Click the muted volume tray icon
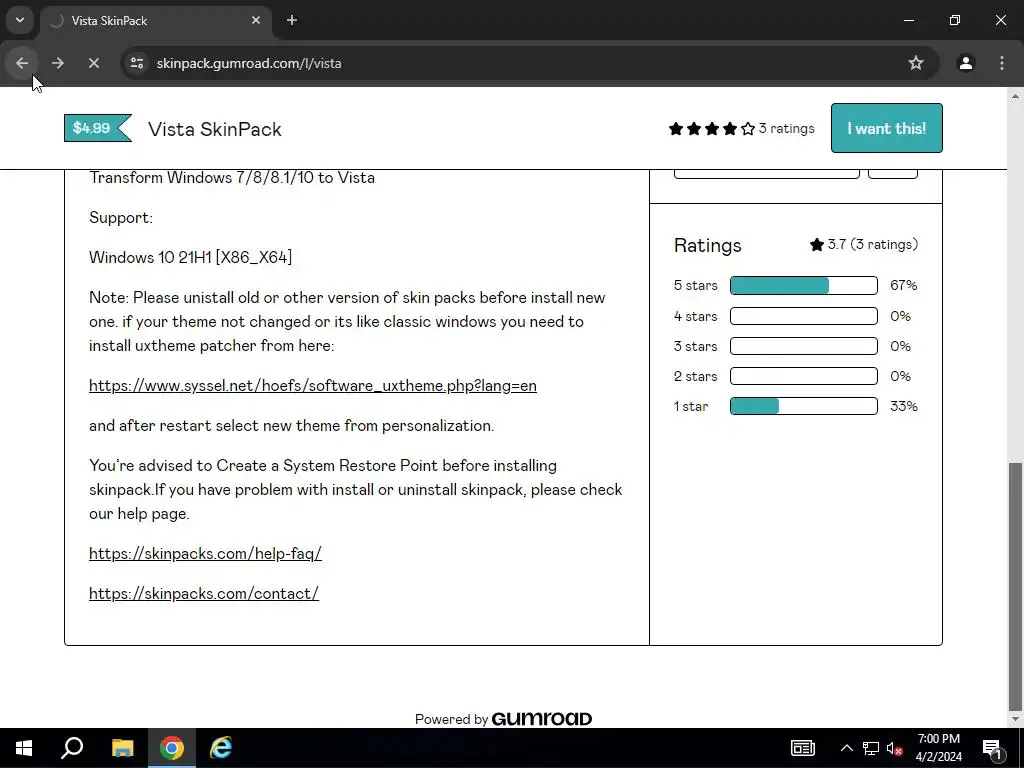1024x768 pixels. (894, 748)
